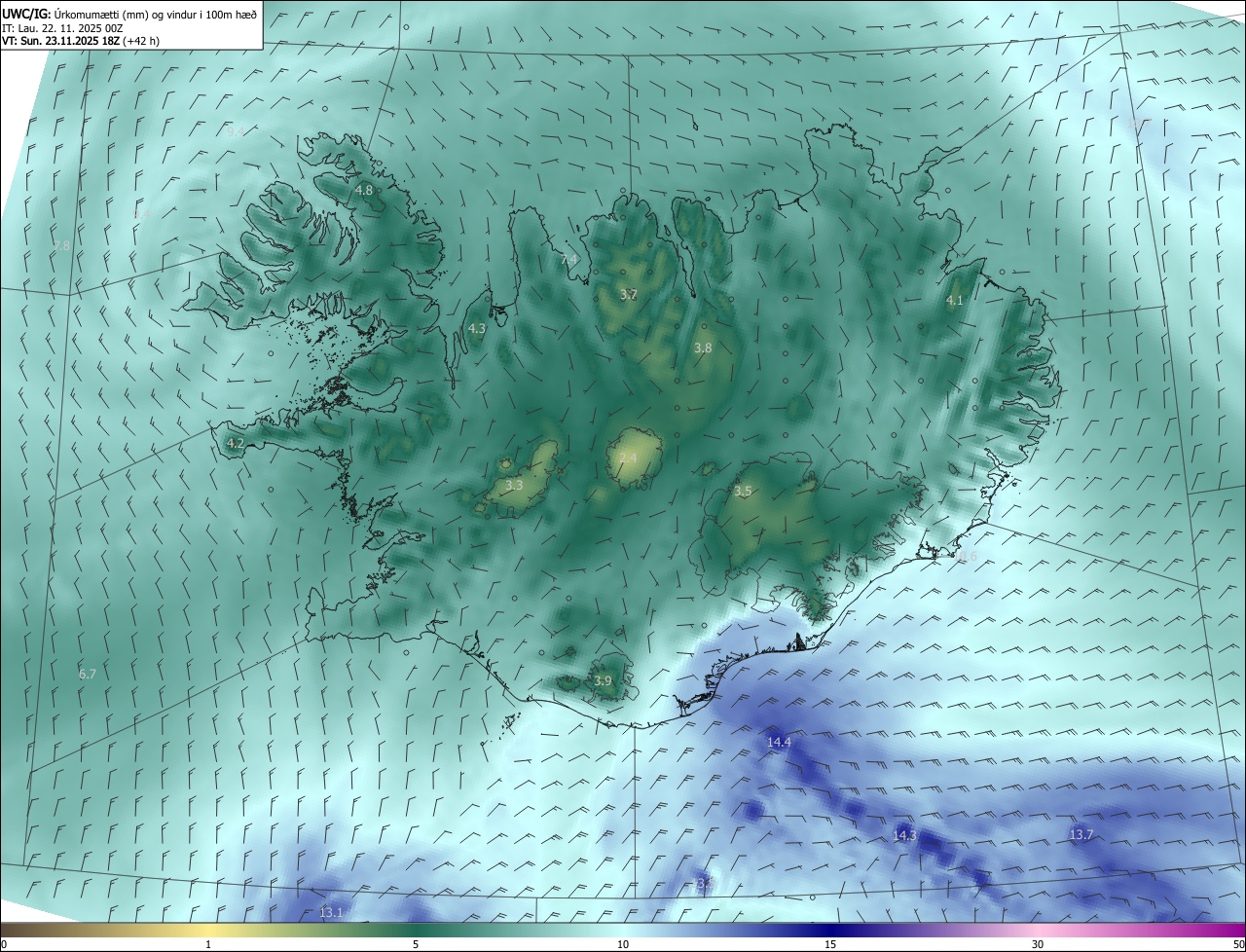Click the 3.3 label on western glacier
Viewport: 1246px width, 952px height.
tap(514, 485)
